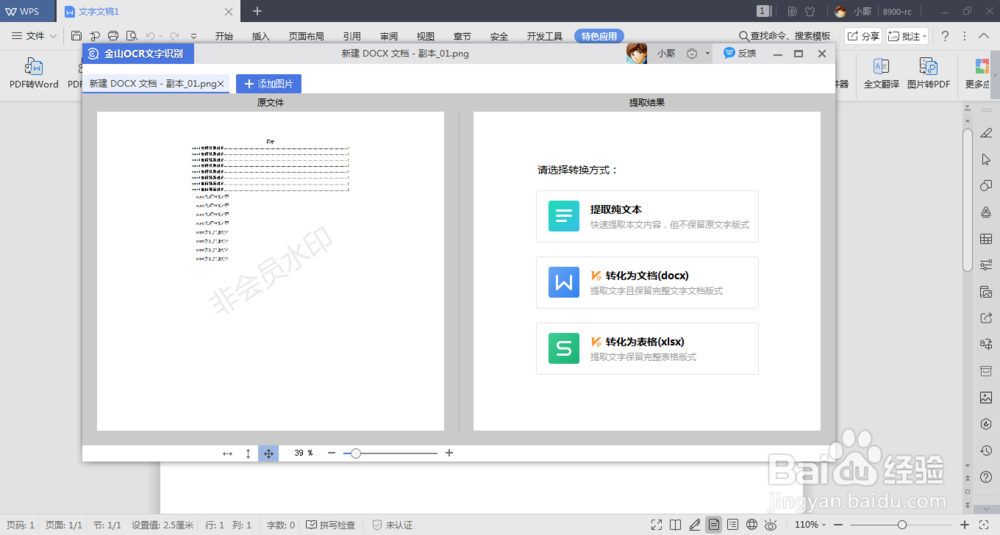Screen dimensions: 1000x535
Task: Open more options three-dot menu
Action: [964, 36]
